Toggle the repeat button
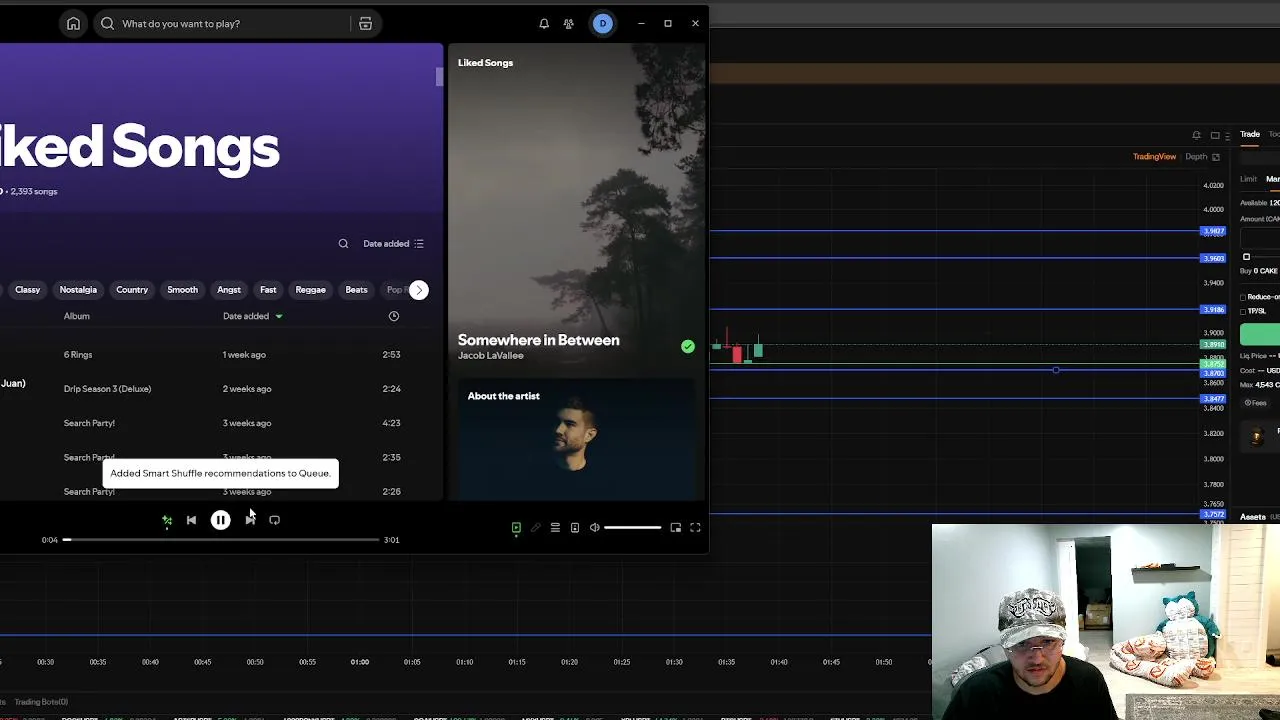Viewport: 1280px width, 720px height. click(274, 520)
